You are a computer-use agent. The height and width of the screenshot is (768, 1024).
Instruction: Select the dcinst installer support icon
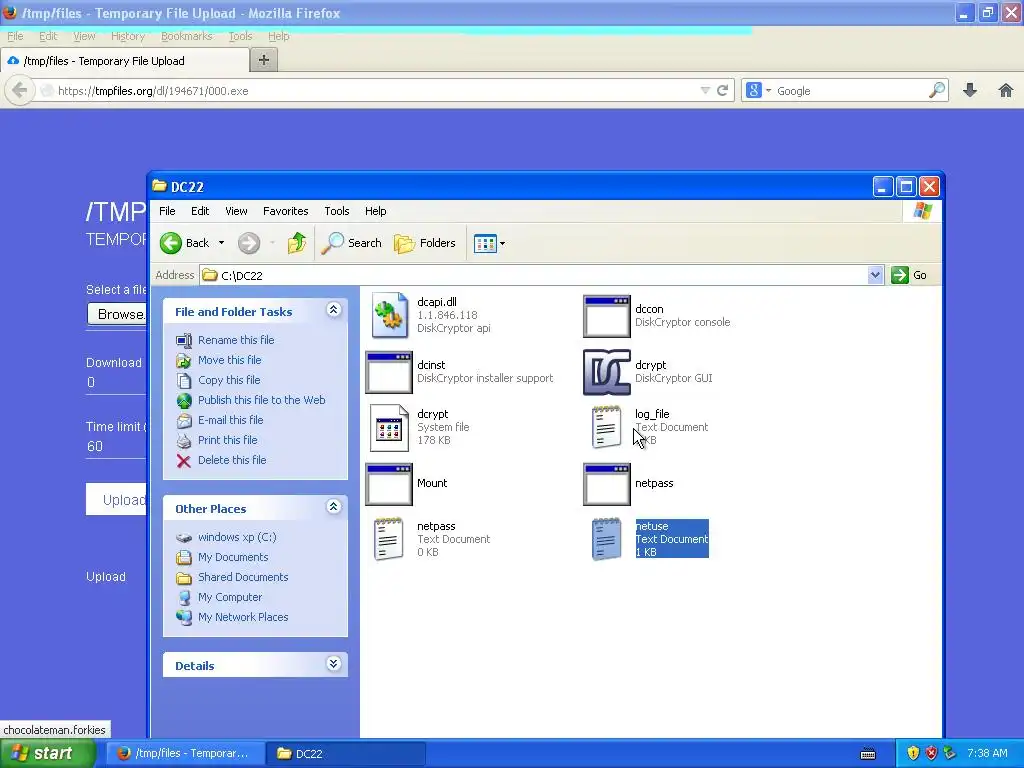click(389, 372)
